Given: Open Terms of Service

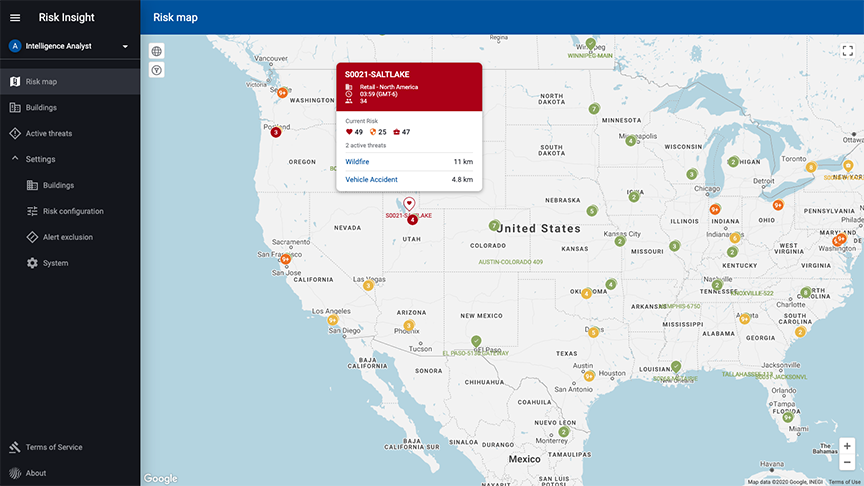Looking at the screenshot, I should [x=54, y=447].
